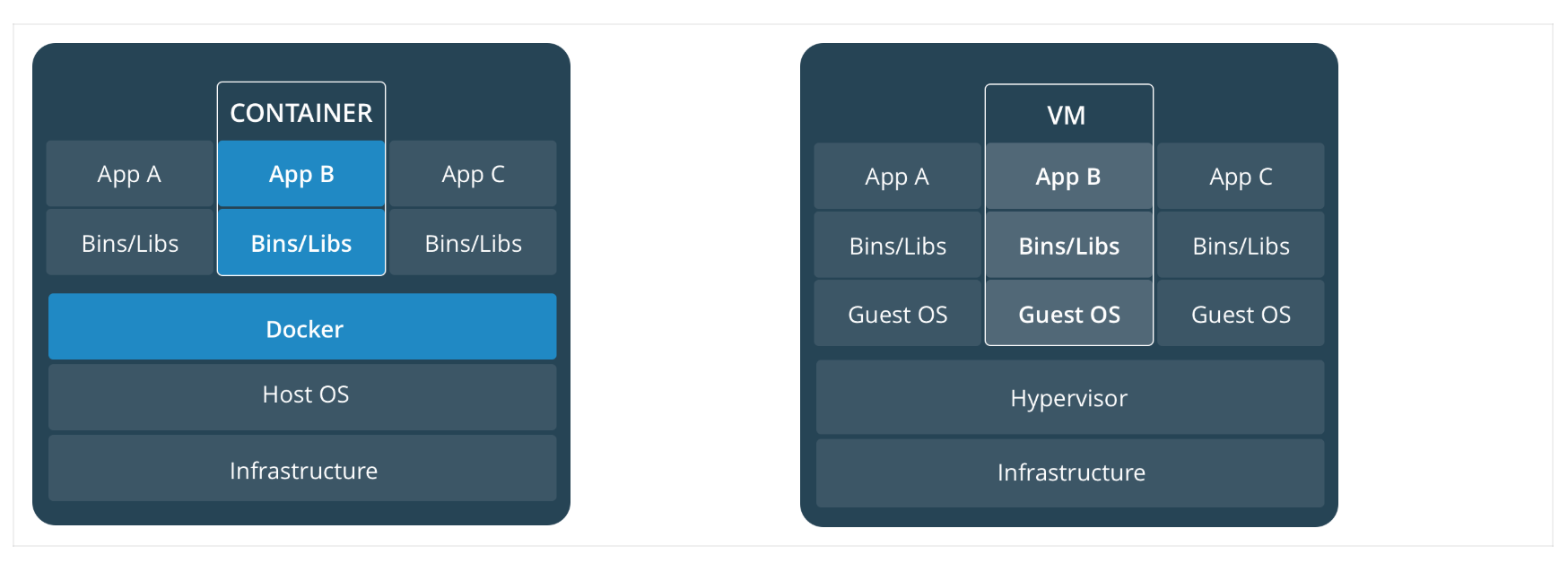Select bold Guest OS block inside VM

[x=1069, y=314]
